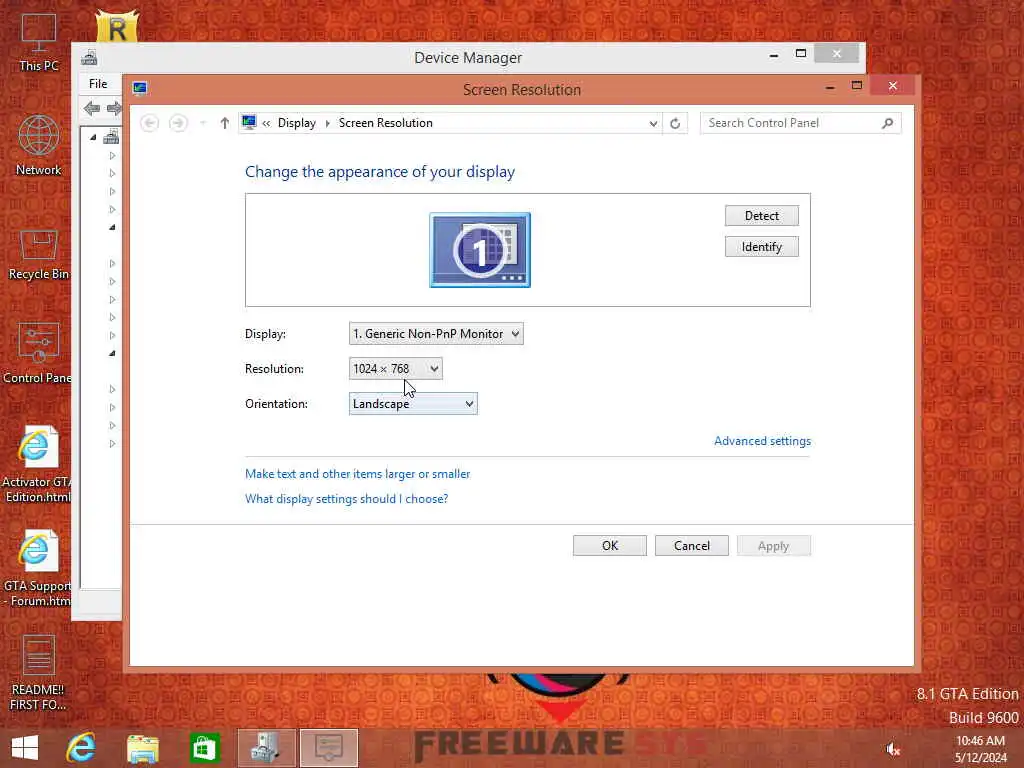
Task: Click Cancel in Screen Resolution
Action: 692,546
